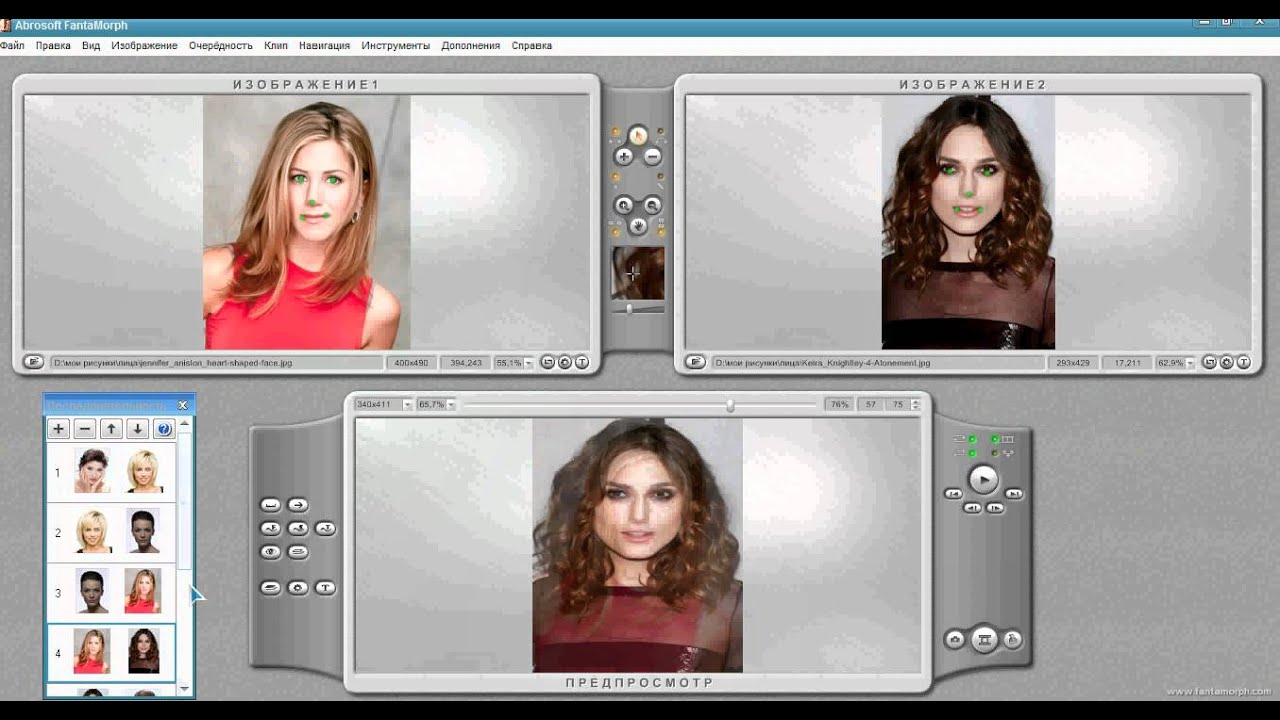The height and width of the screenshot is (720, 1280).
Task: Click the magnifier zoom slider below thumbnail
Action: point(629,309)
